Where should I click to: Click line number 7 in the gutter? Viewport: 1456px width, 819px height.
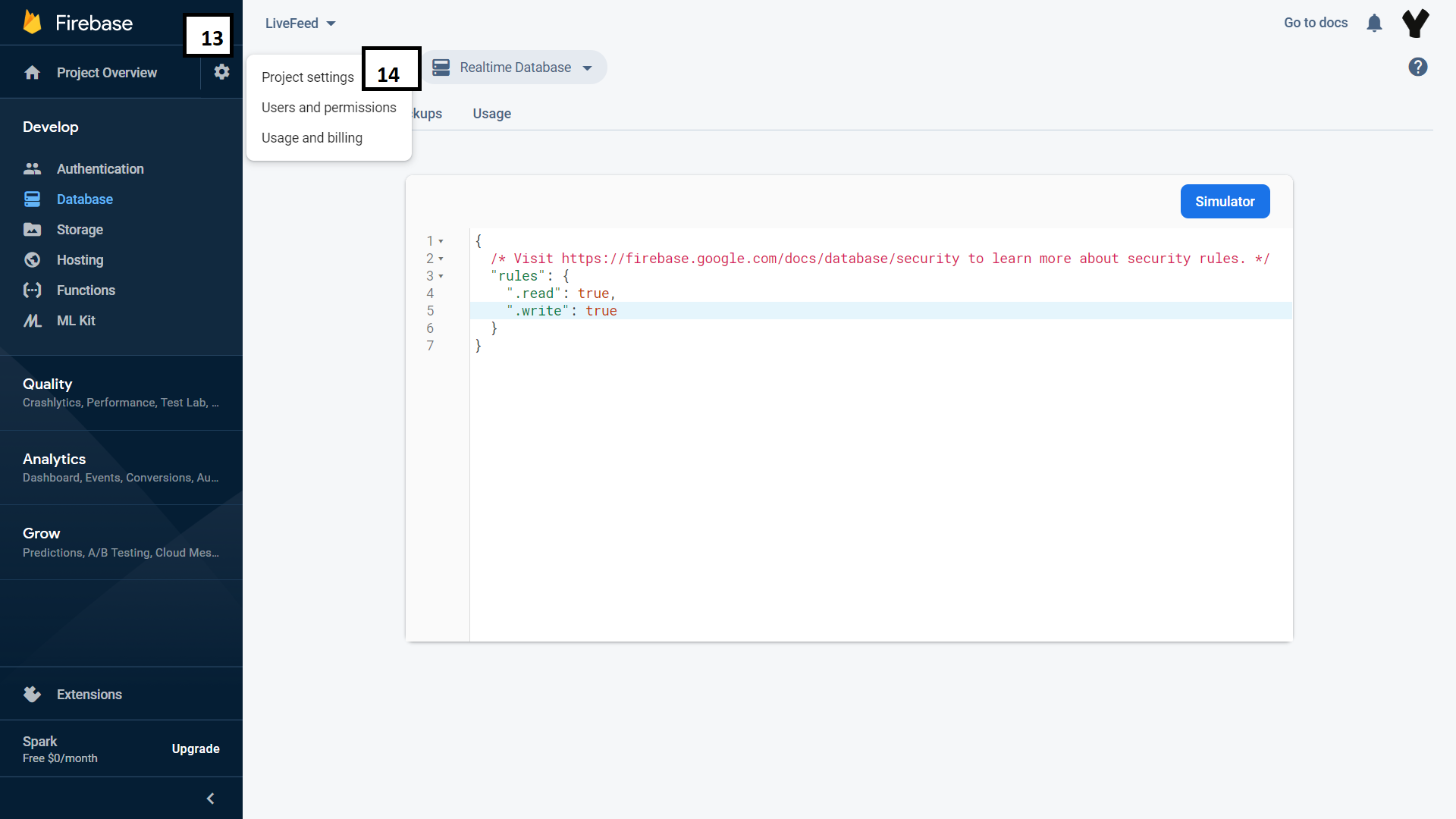pos(430,346)
